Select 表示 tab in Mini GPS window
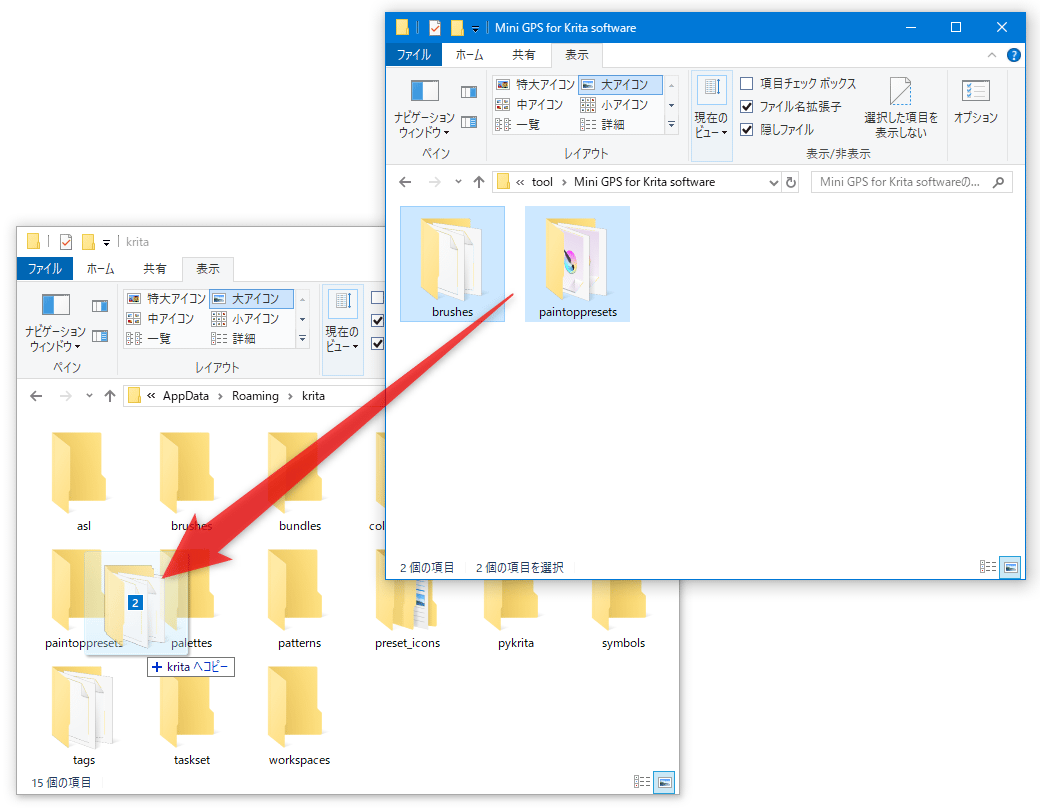This screenshot has height=810, width=1040. (576, 55)
